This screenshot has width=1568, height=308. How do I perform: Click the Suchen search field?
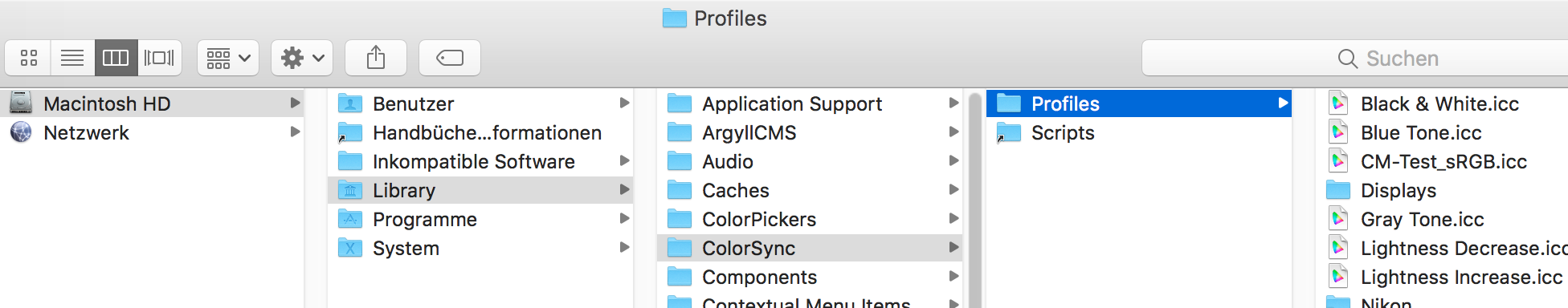[1355, 58]
